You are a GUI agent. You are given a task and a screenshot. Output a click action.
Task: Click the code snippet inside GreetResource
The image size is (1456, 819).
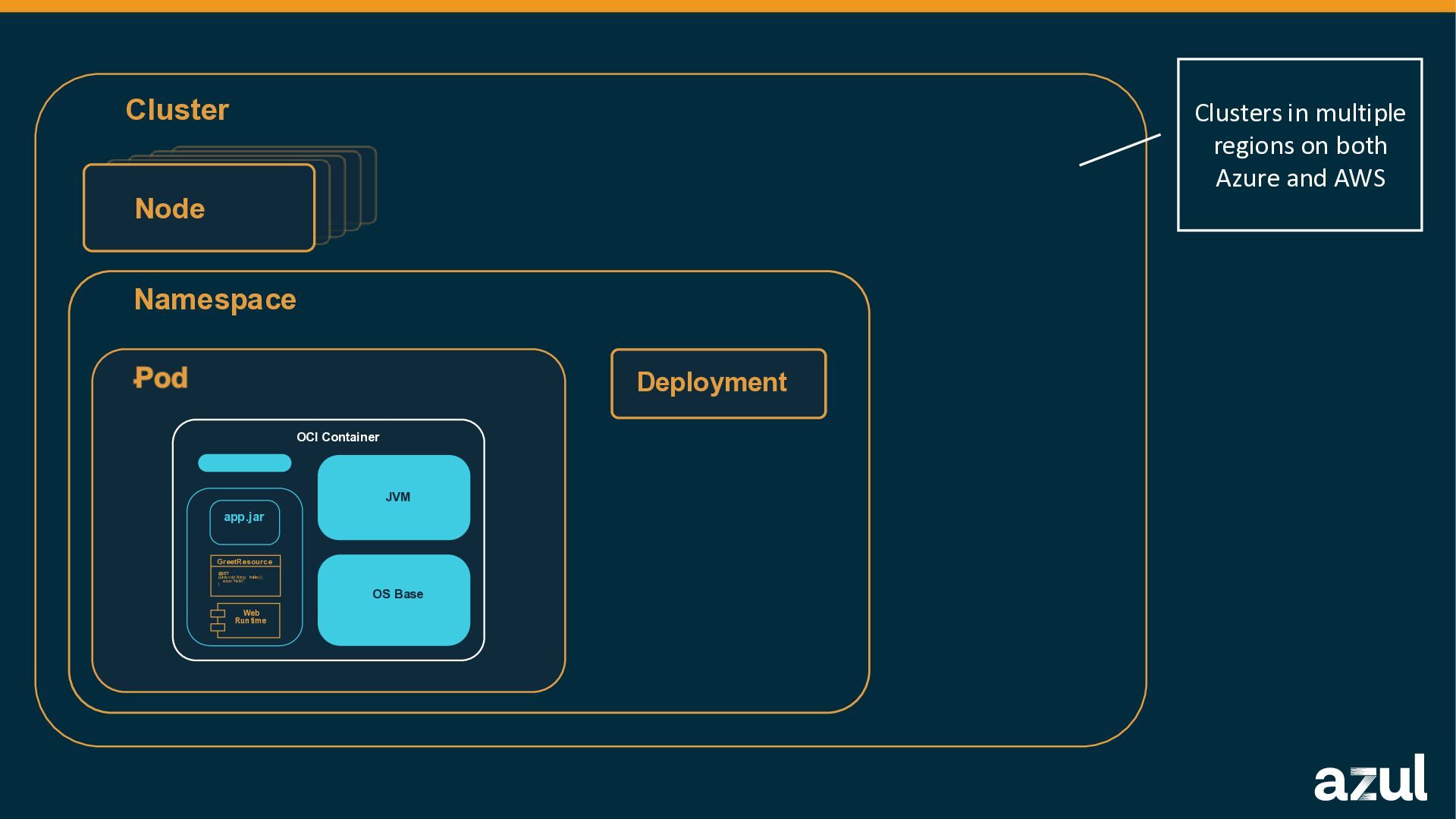point(241,579)
